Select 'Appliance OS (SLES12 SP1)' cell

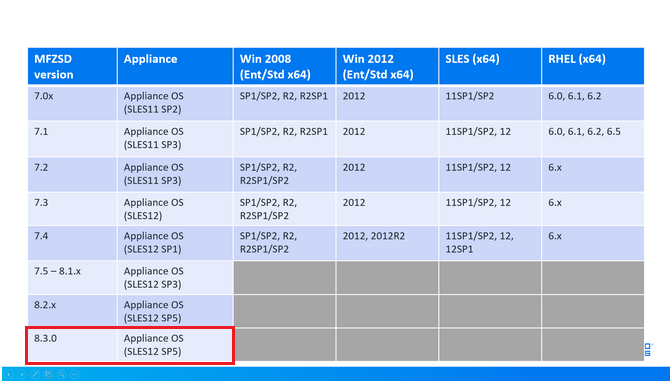[x=175, y=243]
